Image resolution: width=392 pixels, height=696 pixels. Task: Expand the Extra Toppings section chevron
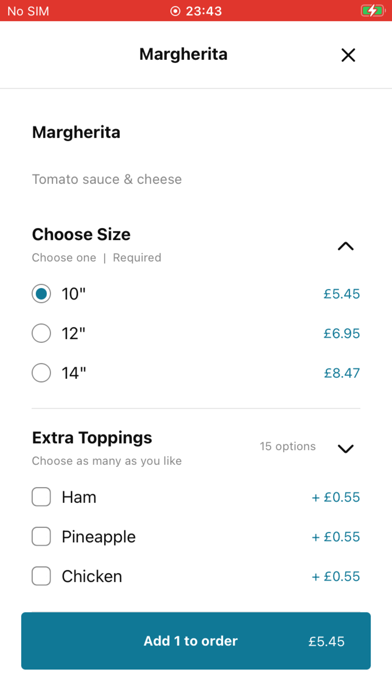pyautogui.click(x=345, y=449)
